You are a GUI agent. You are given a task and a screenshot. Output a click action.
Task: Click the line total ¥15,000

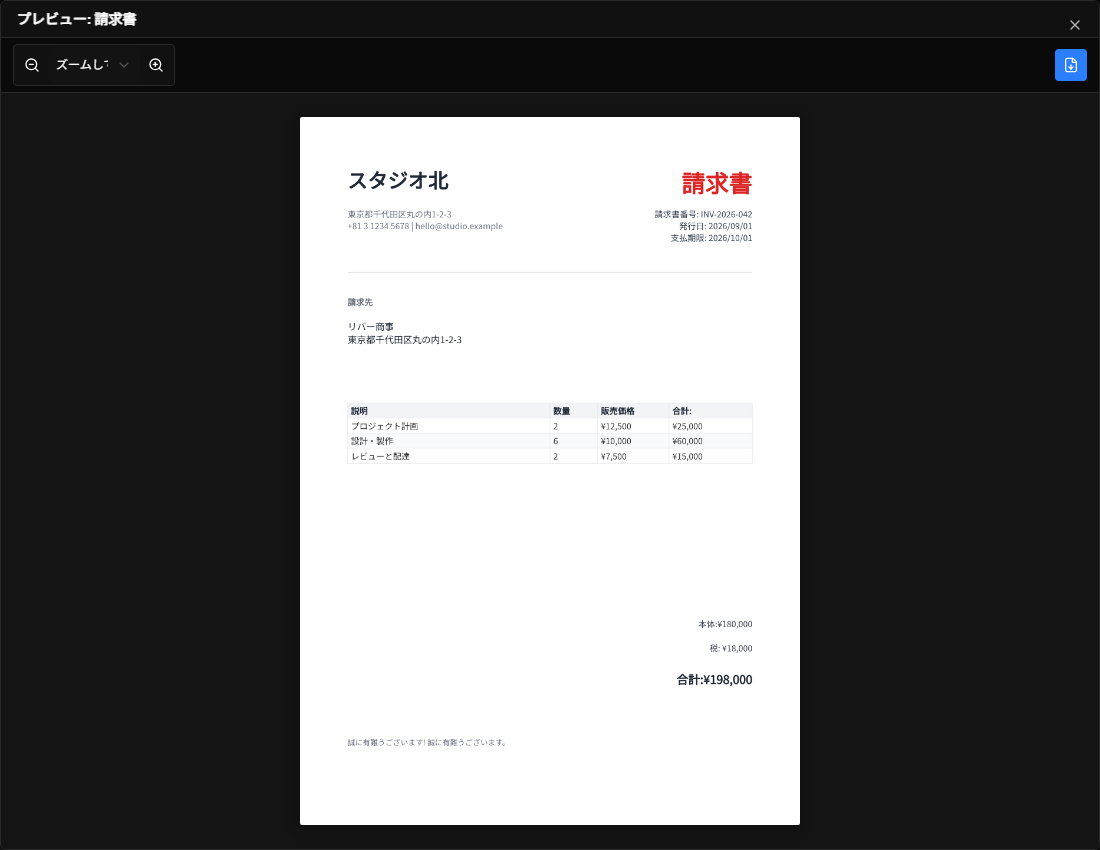coord(687,457)
